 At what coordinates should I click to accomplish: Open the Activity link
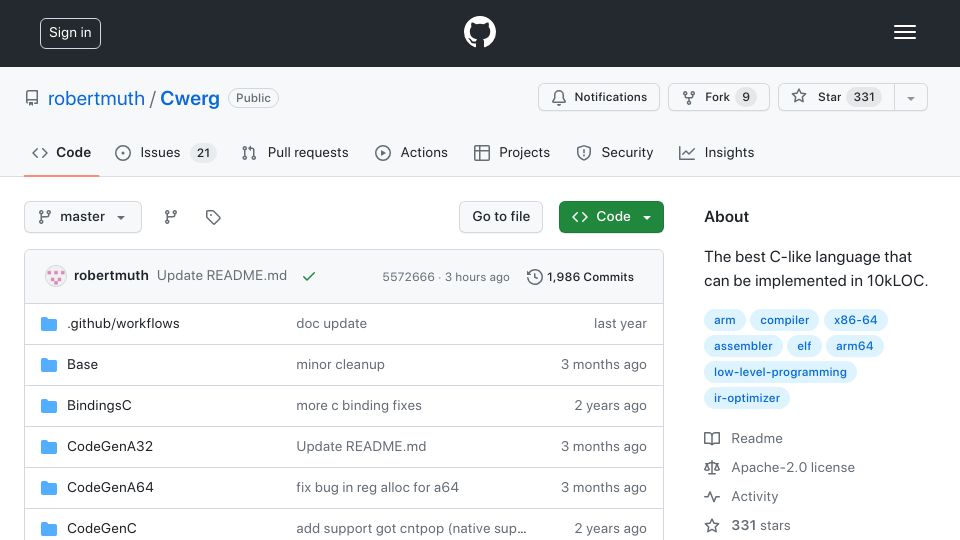pos(741,497)
